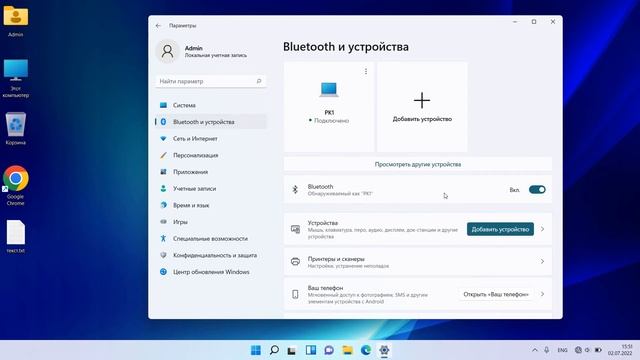Expand Принтеры и сканеры chevron
The height and width of the screenshot is (360, 640).
(x=542, y=262)
